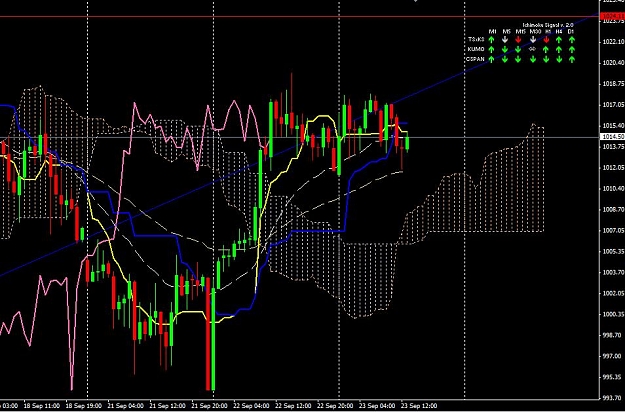
Task: Click the 1022.10 price scale value
Action: (614, 42)
